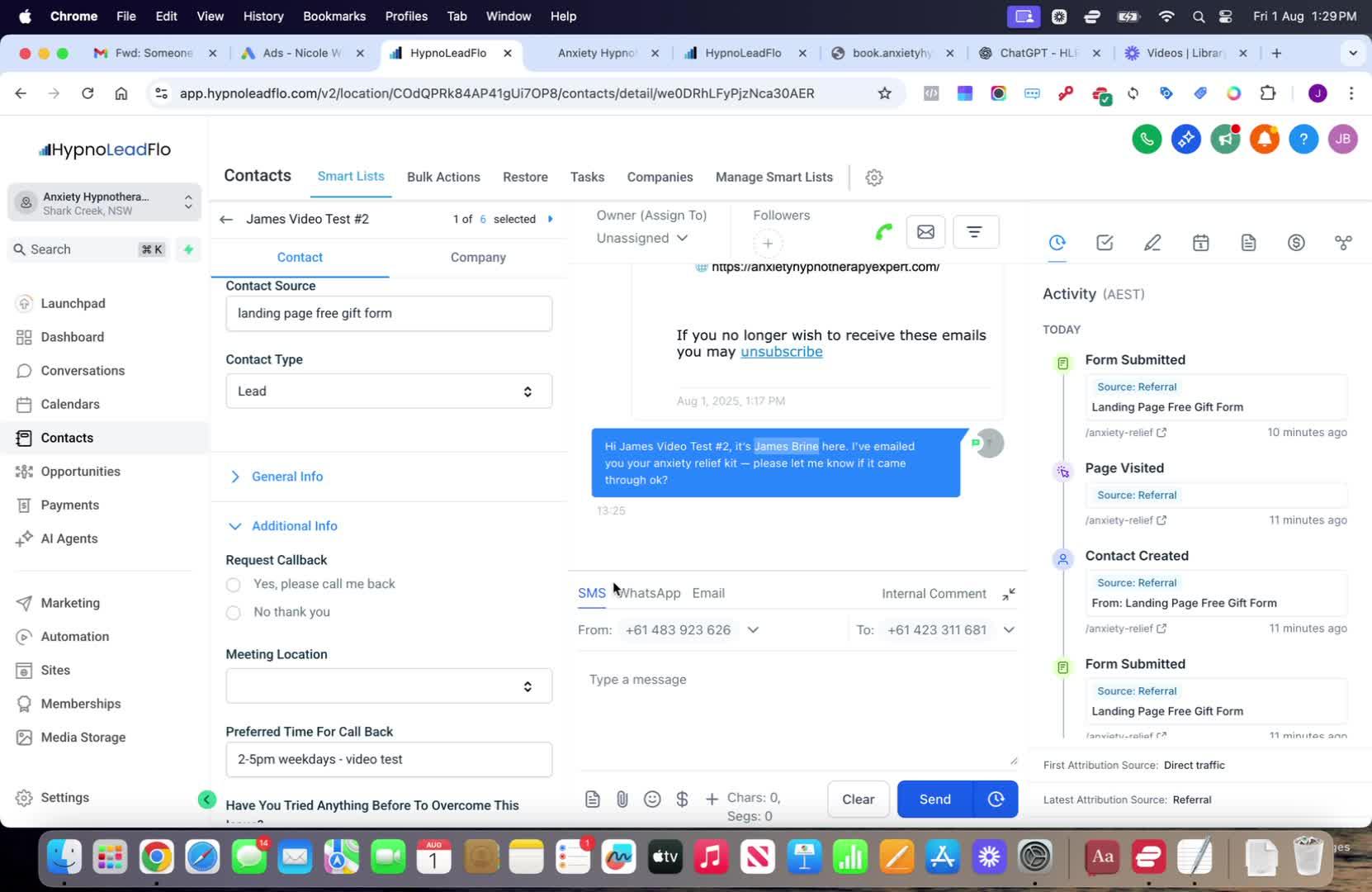The image size is (1372, 892).
Task: Open the Bookmarks menu in menu bar
Action: click(x=334, y=17)
